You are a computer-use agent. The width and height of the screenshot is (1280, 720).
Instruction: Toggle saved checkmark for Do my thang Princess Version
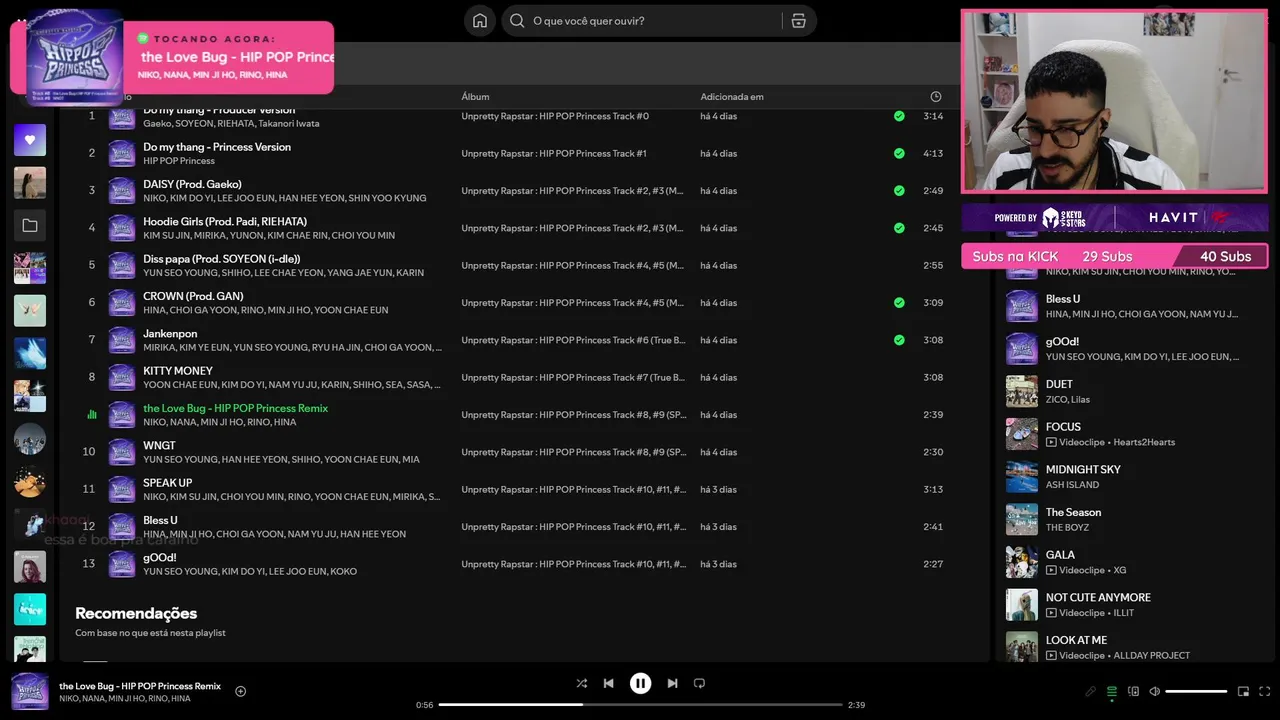coord(899,153)
